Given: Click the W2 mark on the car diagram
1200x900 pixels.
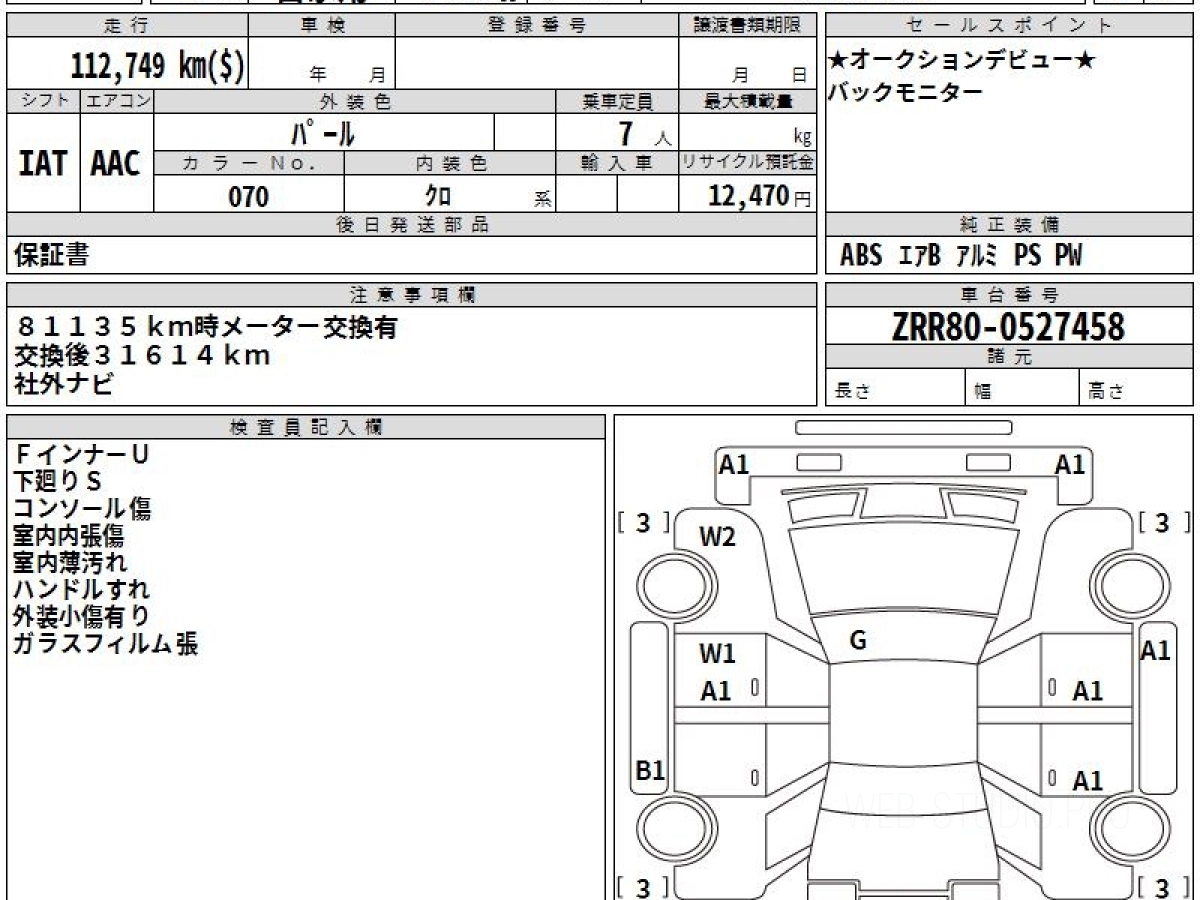Looking at the screenshot, I should click(x=717, y=537).
